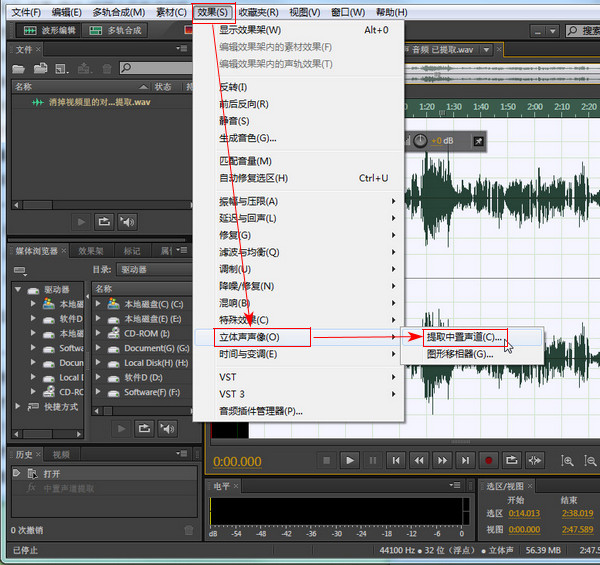This screenshot has height=565, width=600.
Task: Switch to 视频 tab
Action: tap(61, 454)
